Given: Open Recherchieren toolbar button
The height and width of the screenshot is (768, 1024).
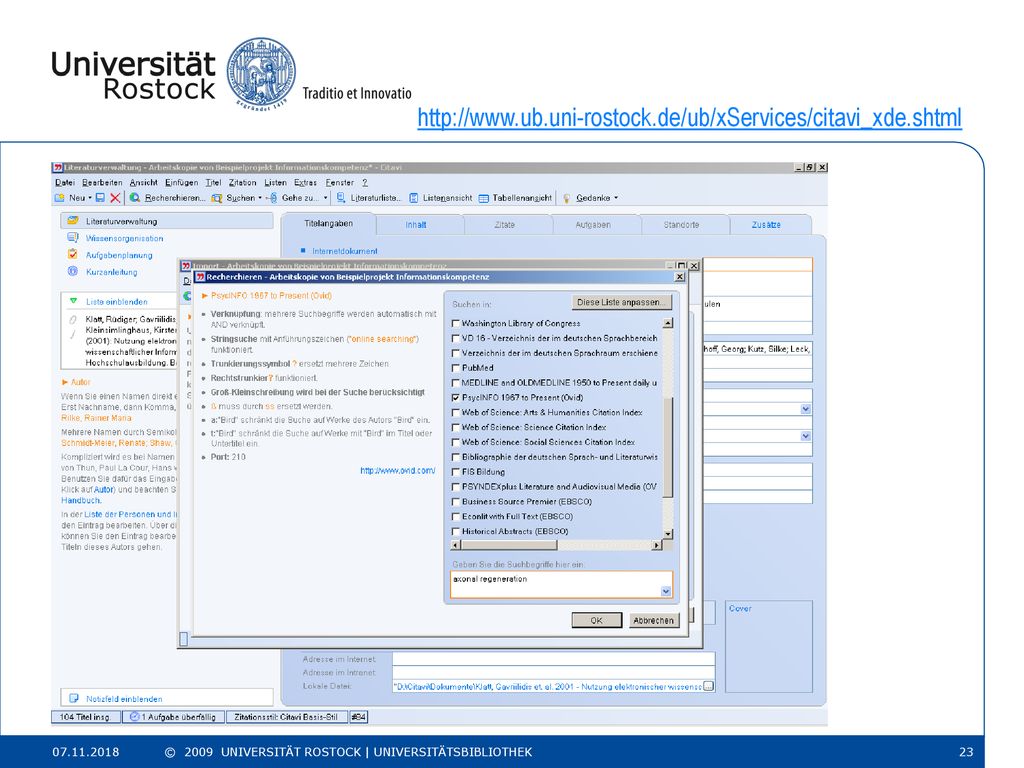Looking at the screenshot, I should point(168,198).
